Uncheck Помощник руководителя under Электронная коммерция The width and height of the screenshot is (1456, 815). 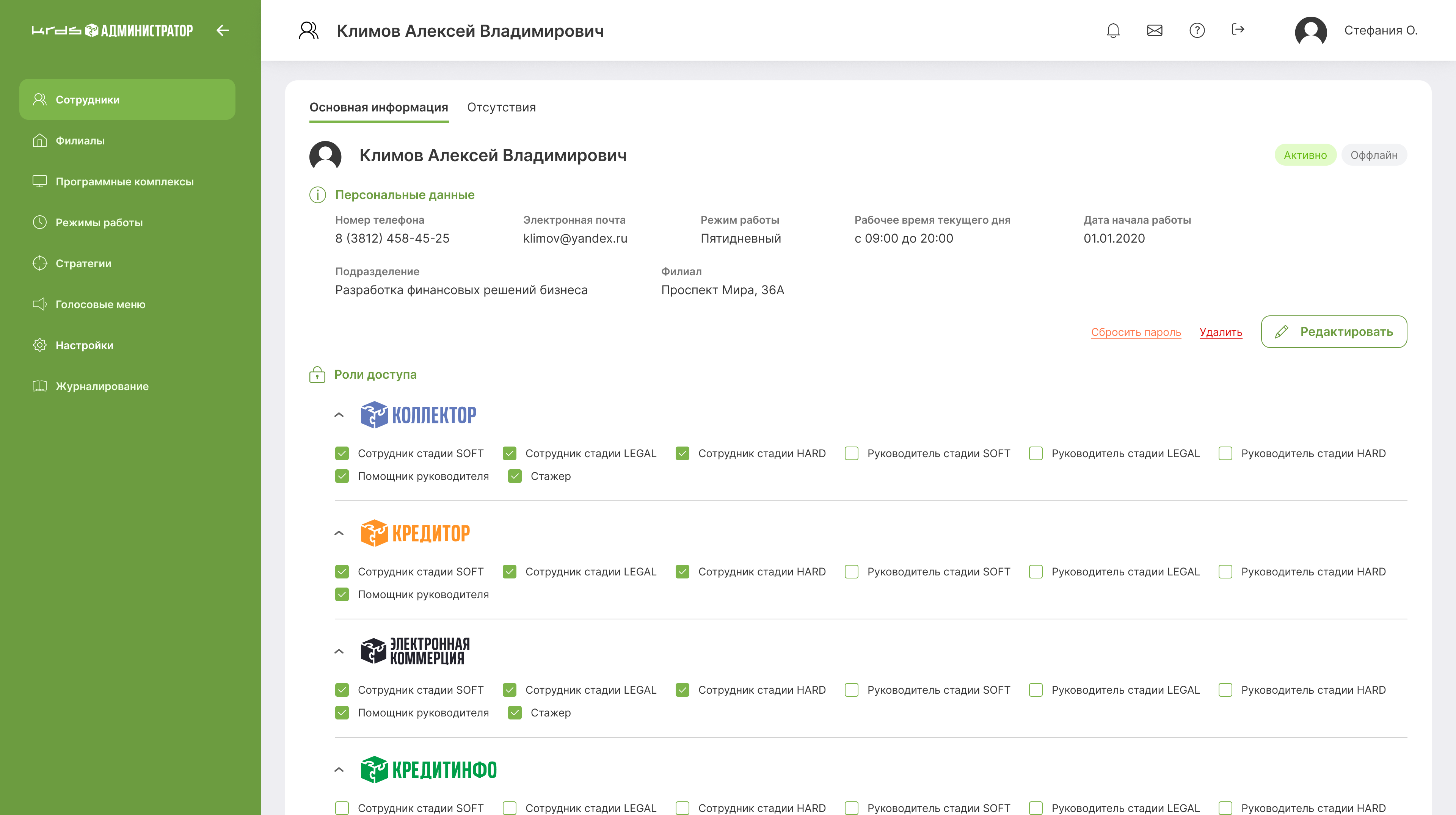coord(342,713)
